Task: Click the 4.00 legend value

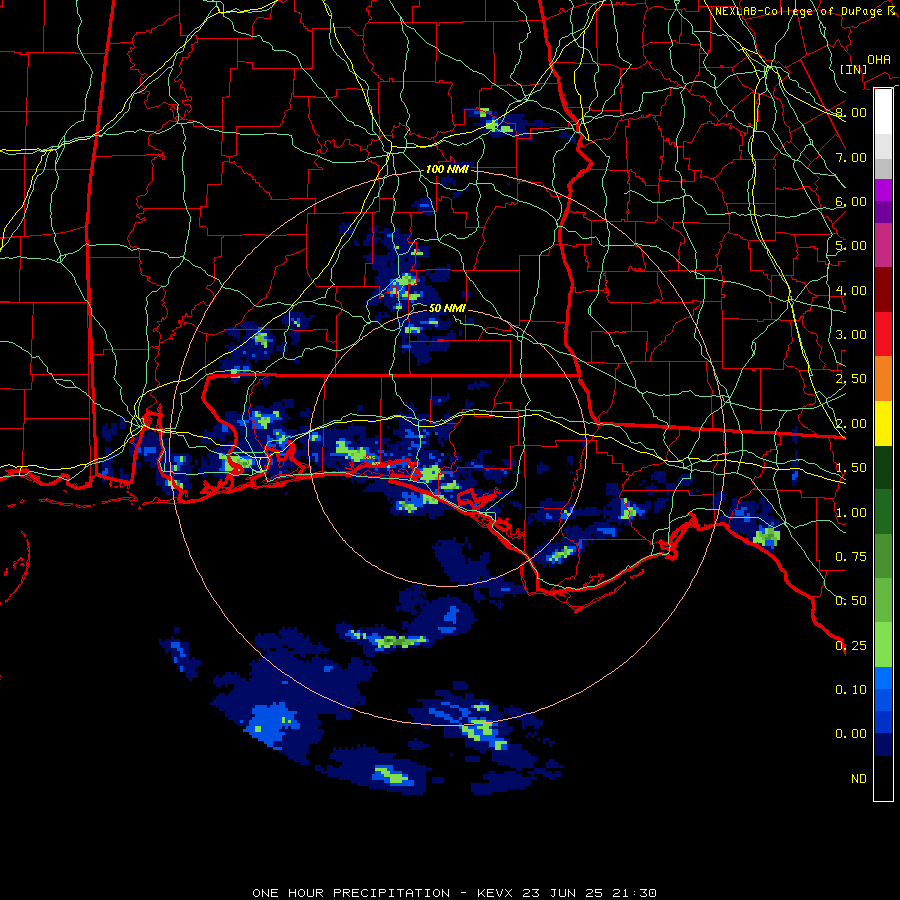Action: [851, 290]
